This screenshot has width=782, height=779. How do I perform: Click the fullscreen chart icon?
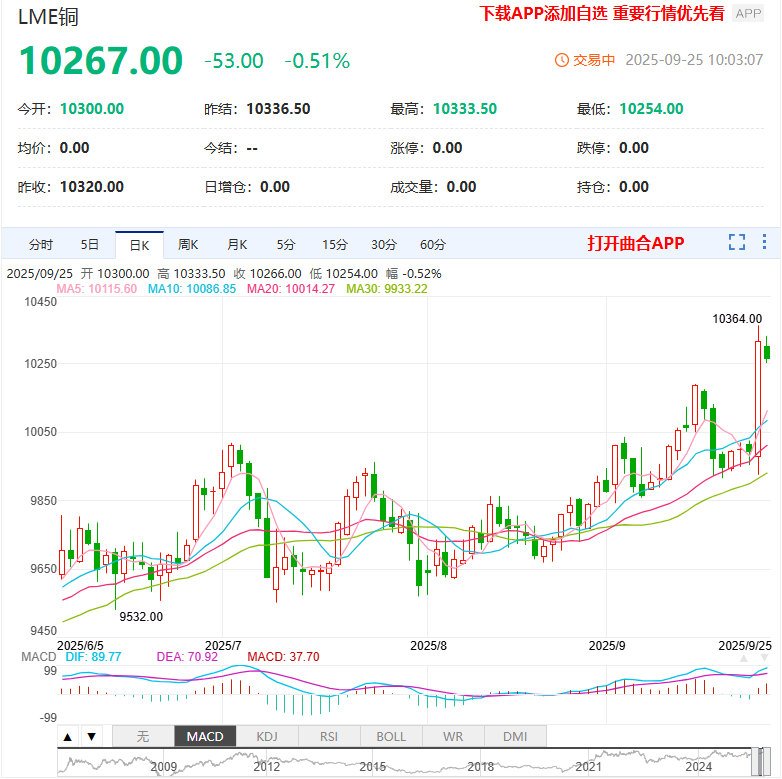tap(737, 242)
